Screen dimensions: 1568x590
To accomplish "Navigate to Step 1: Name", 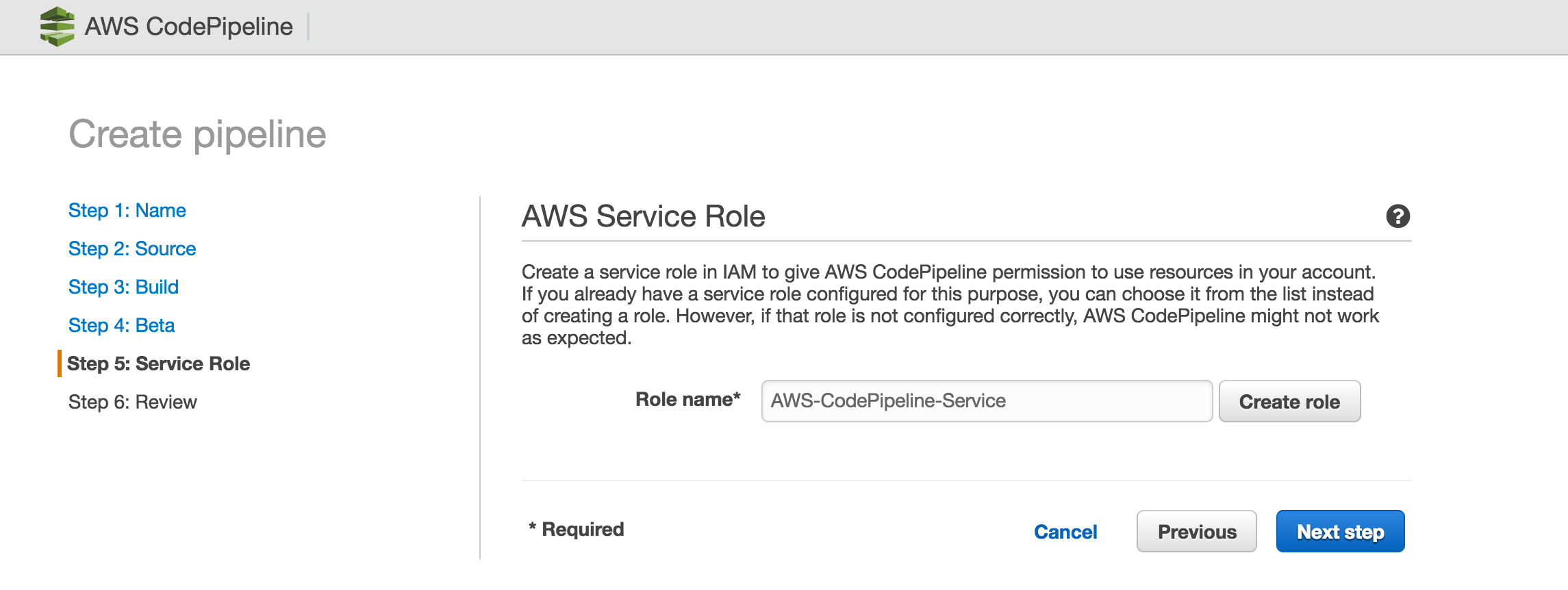I will [127, 211].
